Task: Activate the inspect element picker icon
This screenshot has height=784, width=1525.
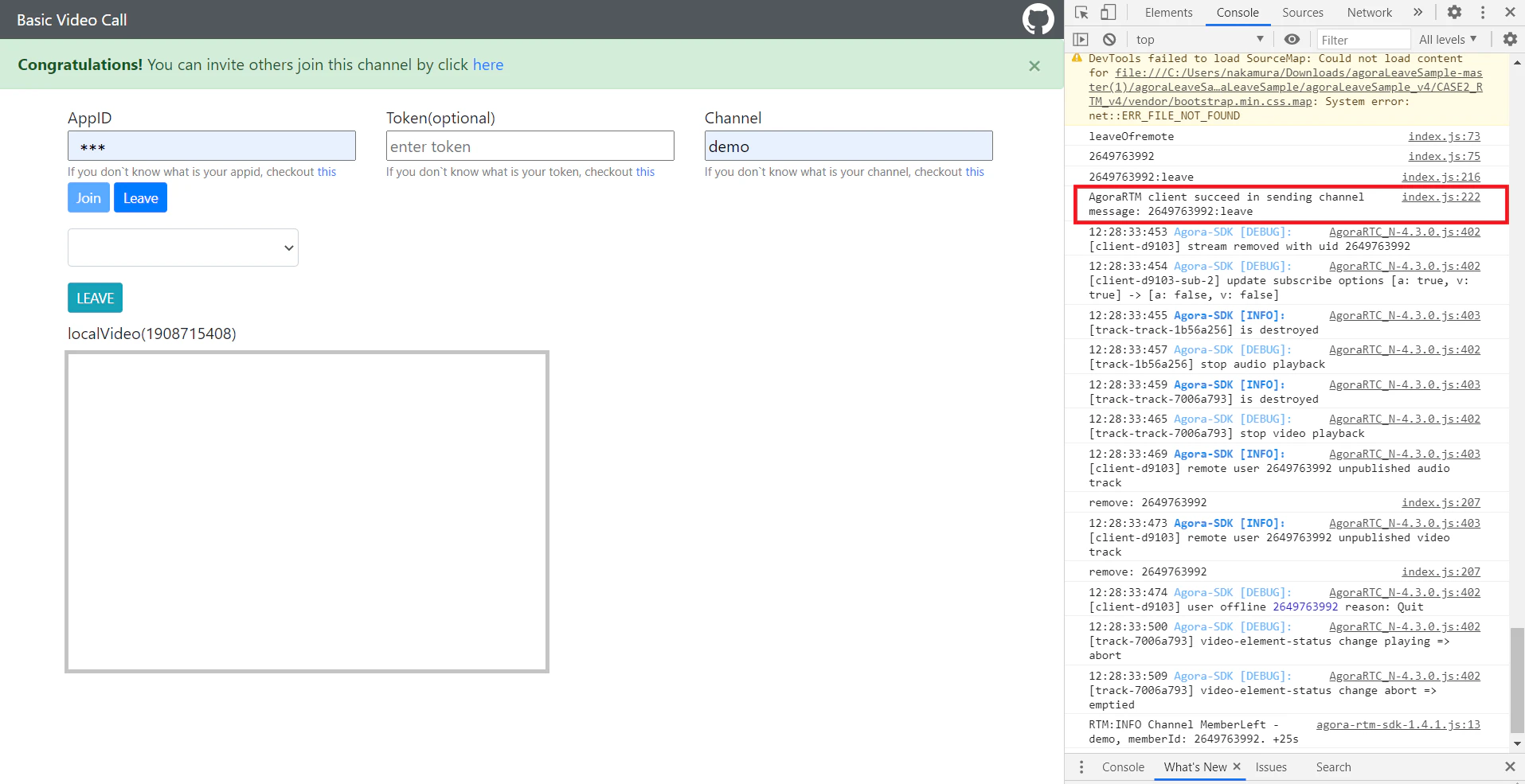Action: click(1081, 13)
